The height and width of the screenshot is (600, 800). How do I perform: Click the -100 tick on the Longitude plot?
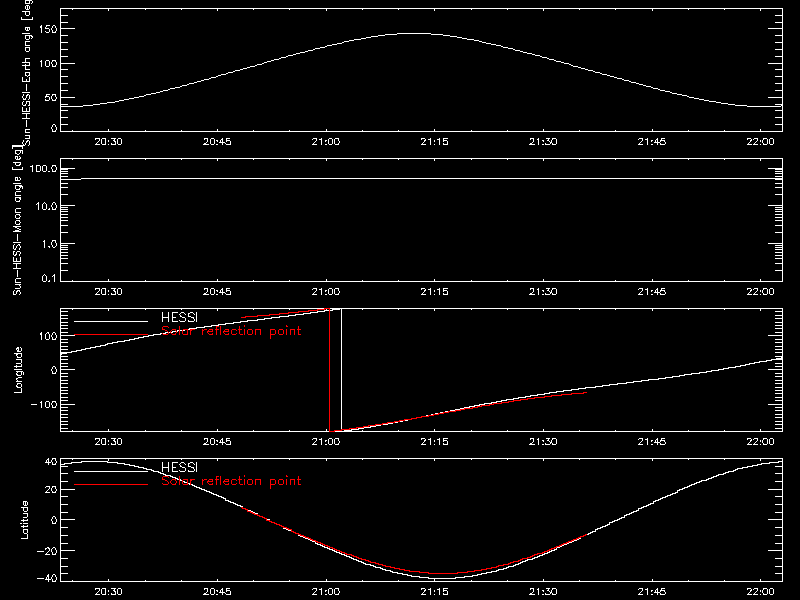point(44,404)
